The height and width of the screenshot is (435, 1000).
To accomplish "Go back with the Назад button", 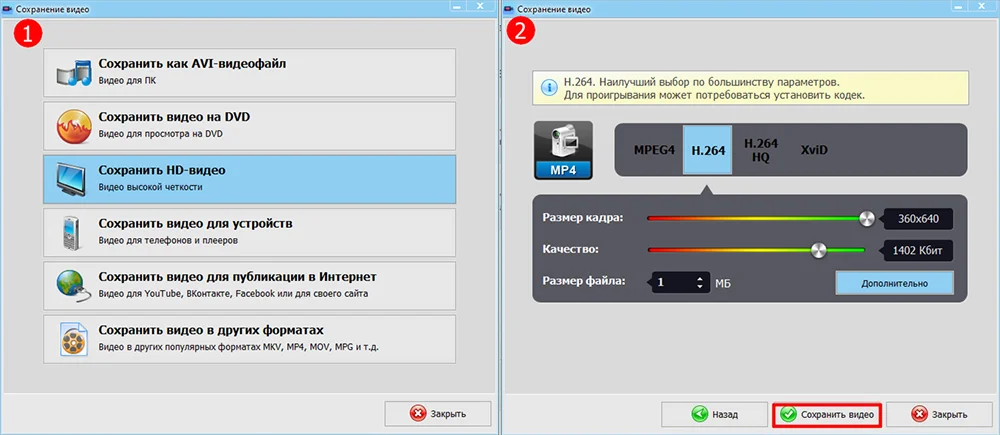I will 715,414.
